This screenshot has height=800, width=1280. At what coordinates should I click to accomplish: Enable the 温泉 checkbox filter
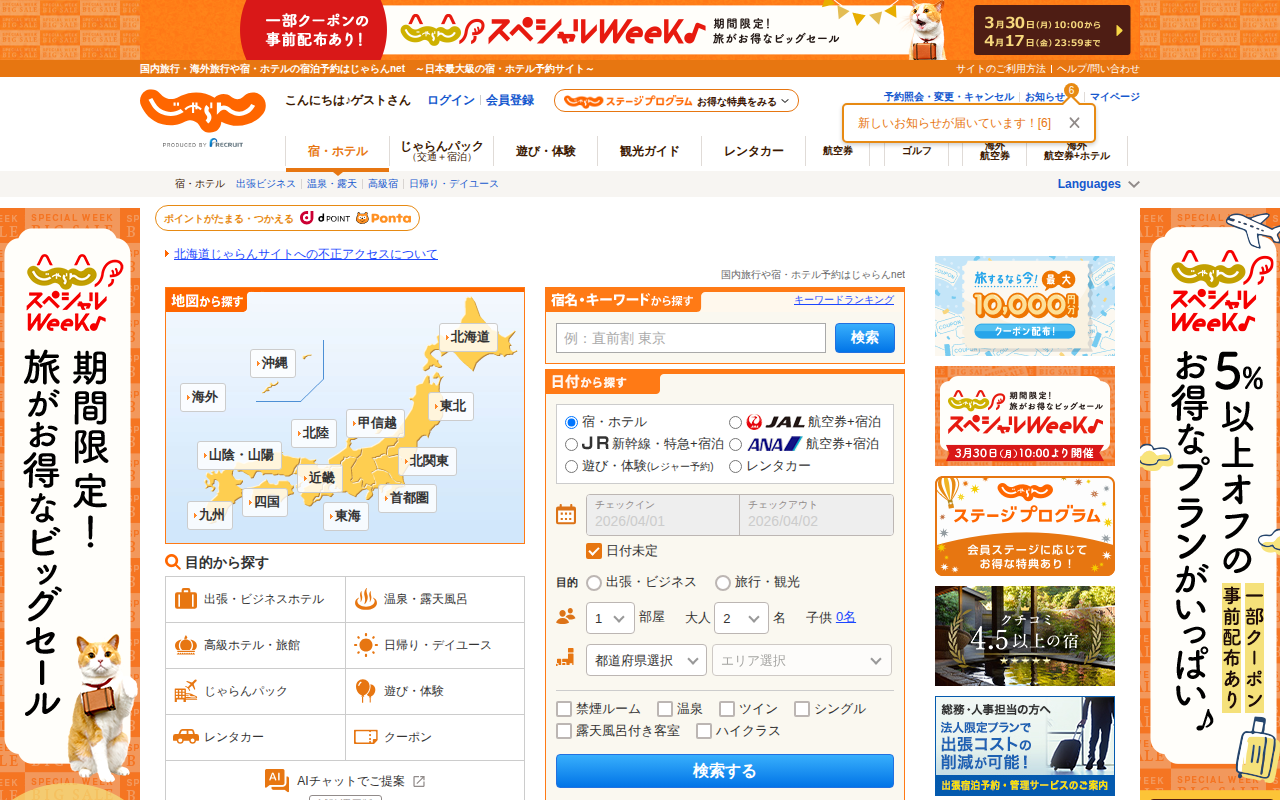pyautogui.click(x=665, y=709)
